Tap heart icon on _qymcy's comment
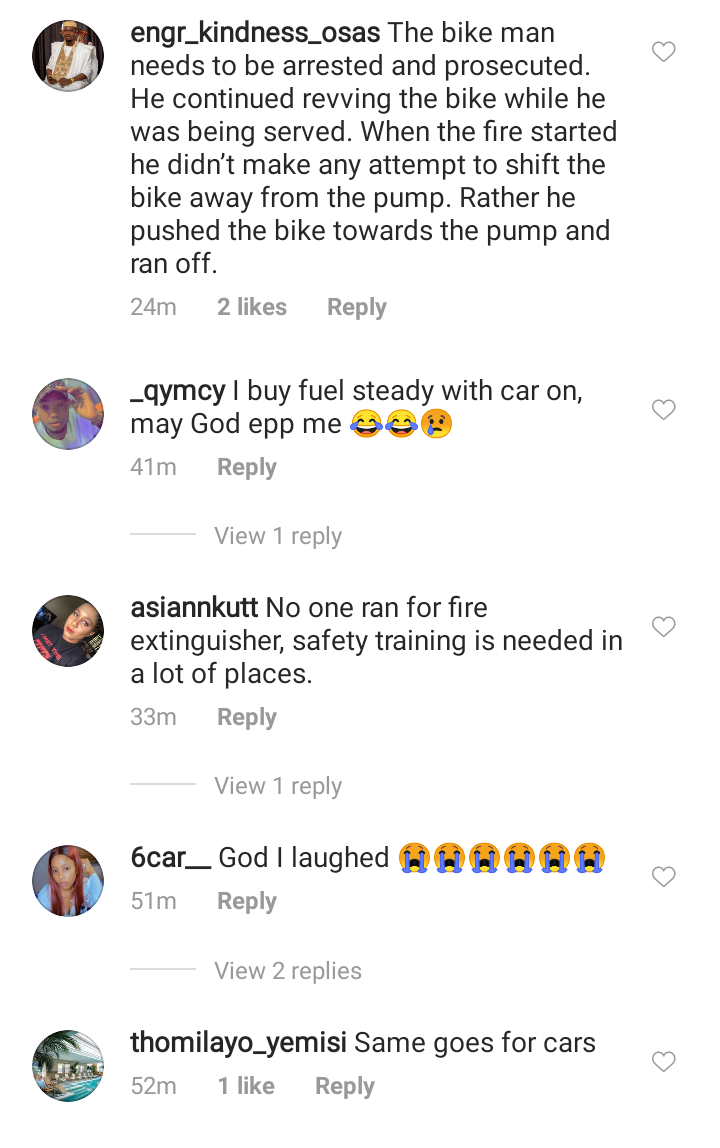Image resolution: width=720 pixels, height=1148 pixels. pos(664,410)
